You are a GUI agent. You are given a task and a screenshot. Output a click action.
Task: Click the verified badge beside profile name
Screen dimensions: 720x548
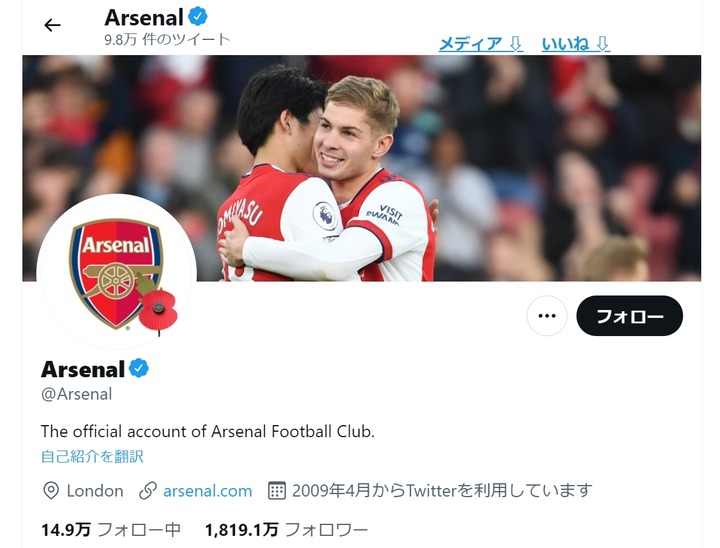[x=140, y=368]
